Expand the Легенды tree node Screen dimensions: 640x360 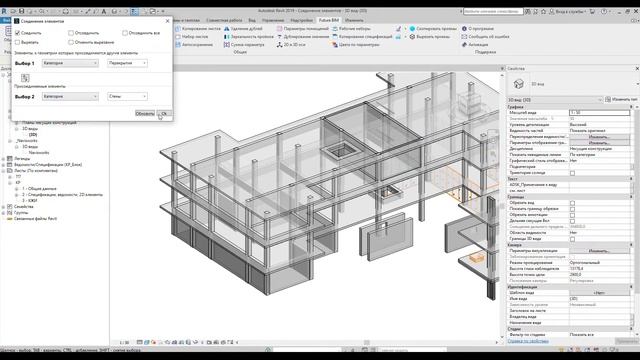tap(4, 159)
